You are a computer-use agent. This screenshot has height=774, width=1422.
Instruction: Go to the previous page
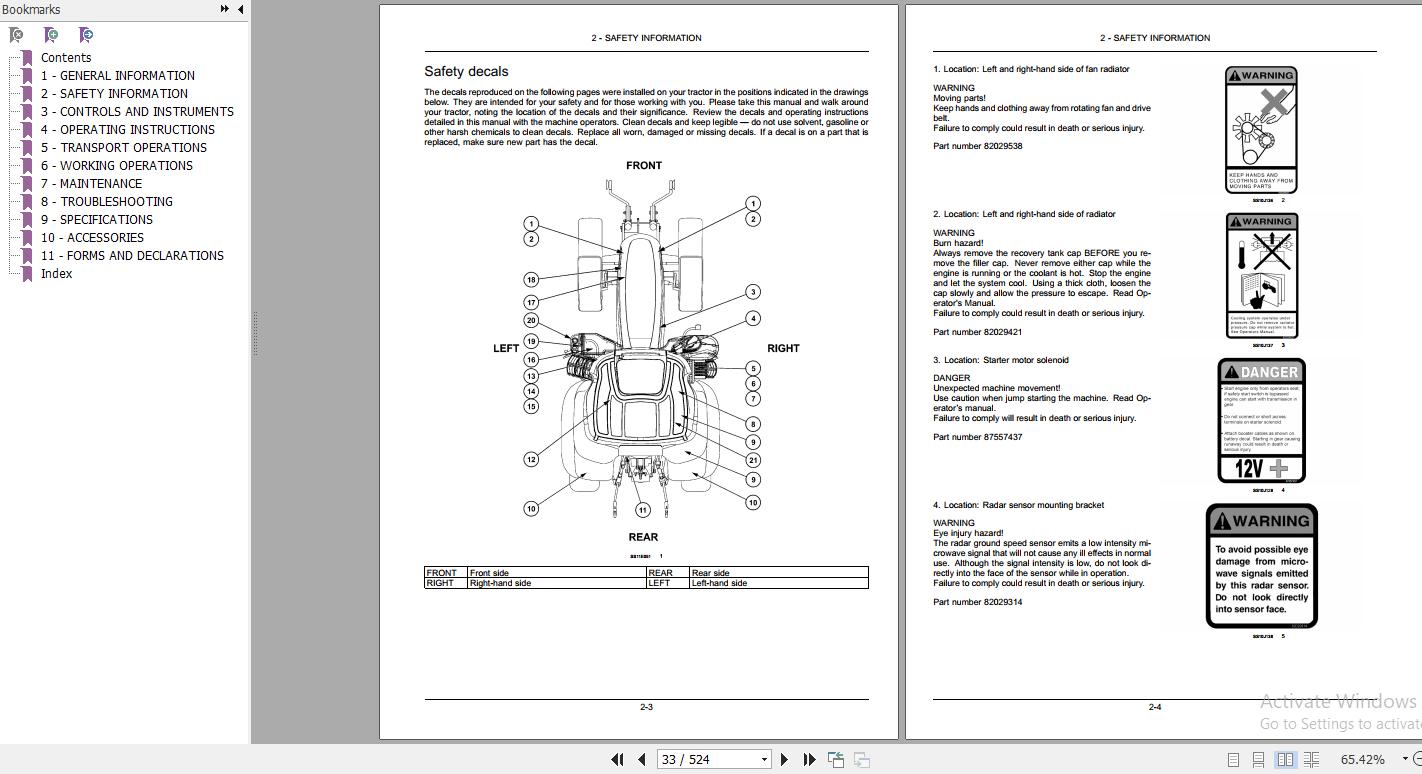pyautogui.click(x=642, y=760)
